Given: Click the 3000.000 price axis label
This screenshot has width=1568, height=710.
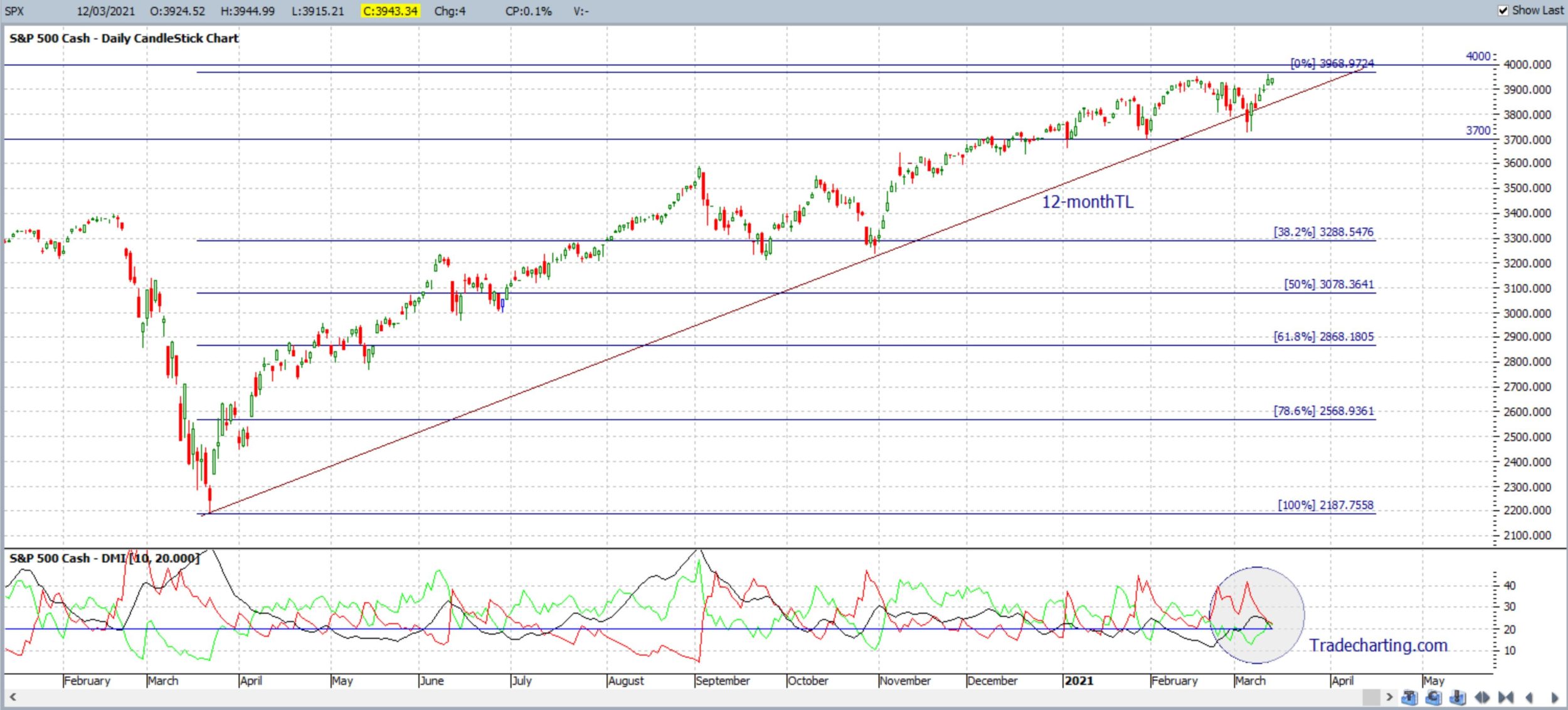Looking at the screenshot, I should (x=1527, y=314).
